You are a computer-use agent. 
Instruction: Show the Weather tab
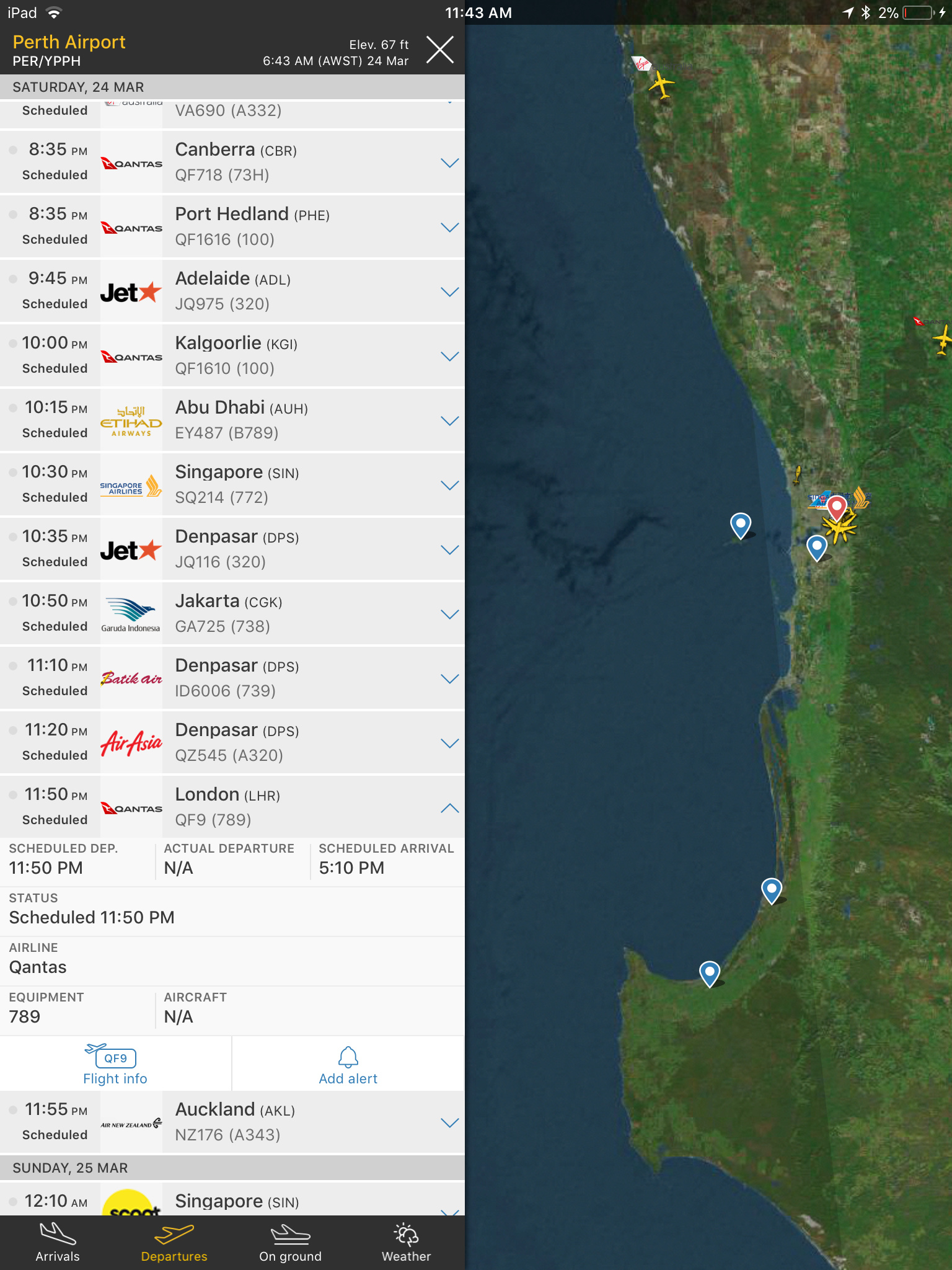tap(407, 1243)
